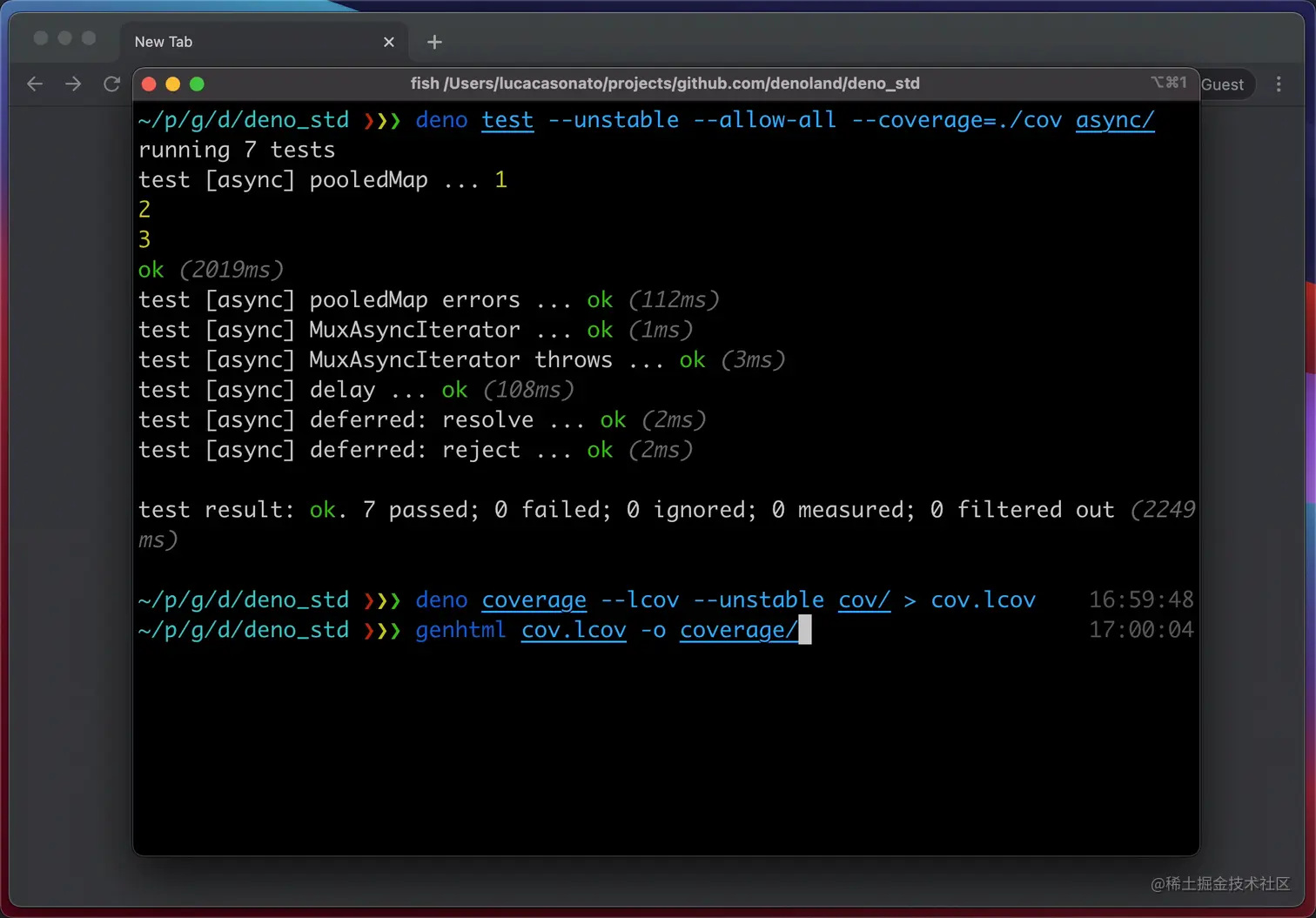Click the underlined 'coverage/' output path

coord(739,630)
